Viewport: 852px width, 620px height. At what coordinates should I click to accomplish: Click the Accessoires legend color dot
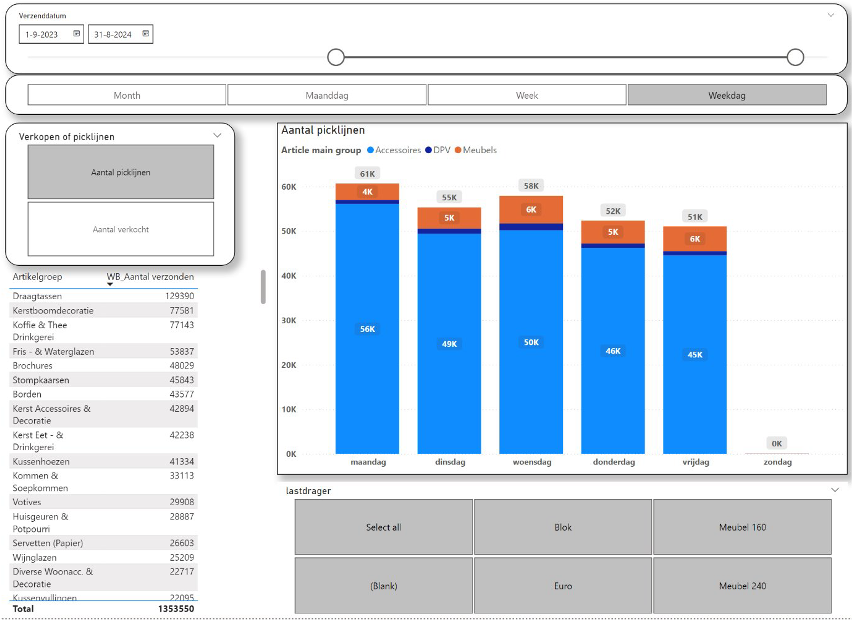coord(370,150)
